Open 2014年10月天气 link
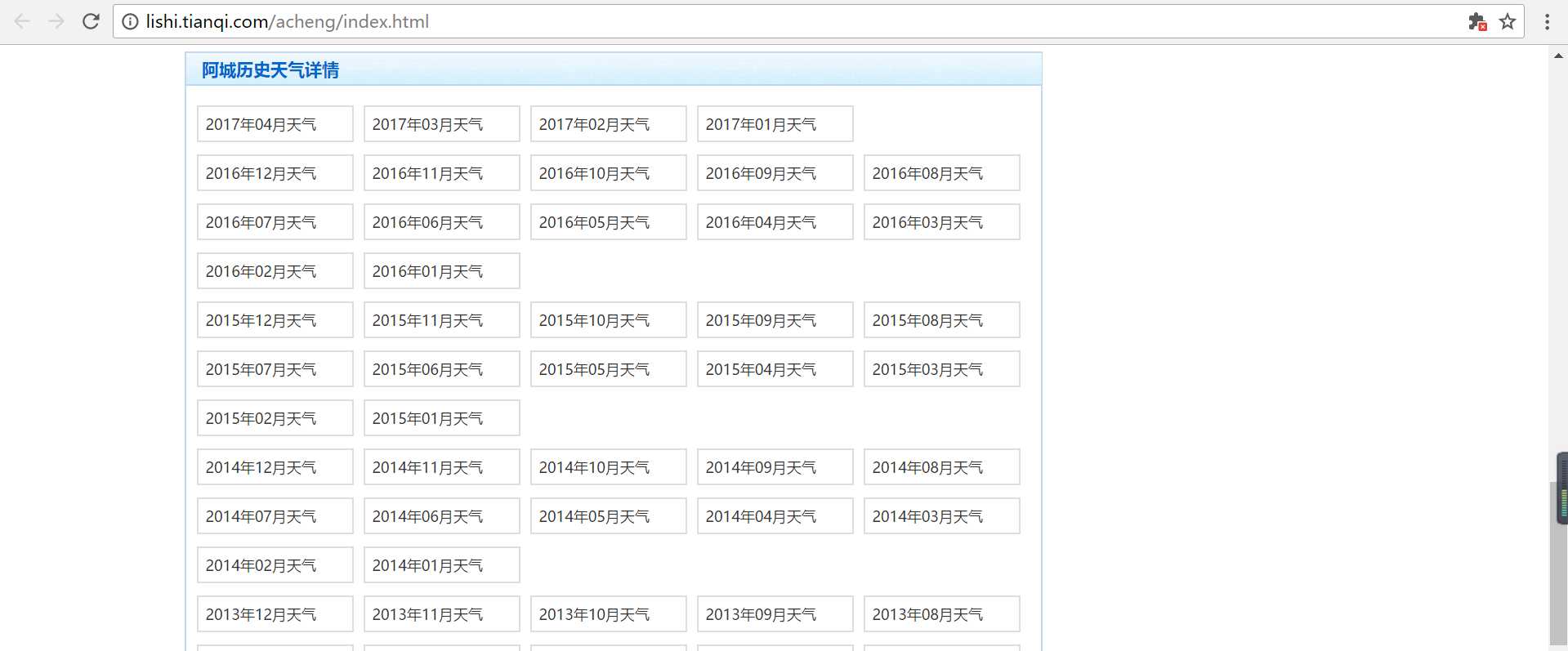The image size is (1568, 651). pyautogui.click(x=609, y=467)
